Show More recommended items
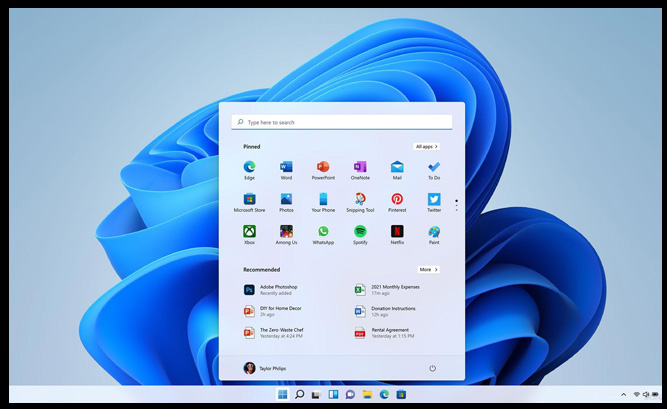This screenshot has width=667, height=409. pos(428,269)
